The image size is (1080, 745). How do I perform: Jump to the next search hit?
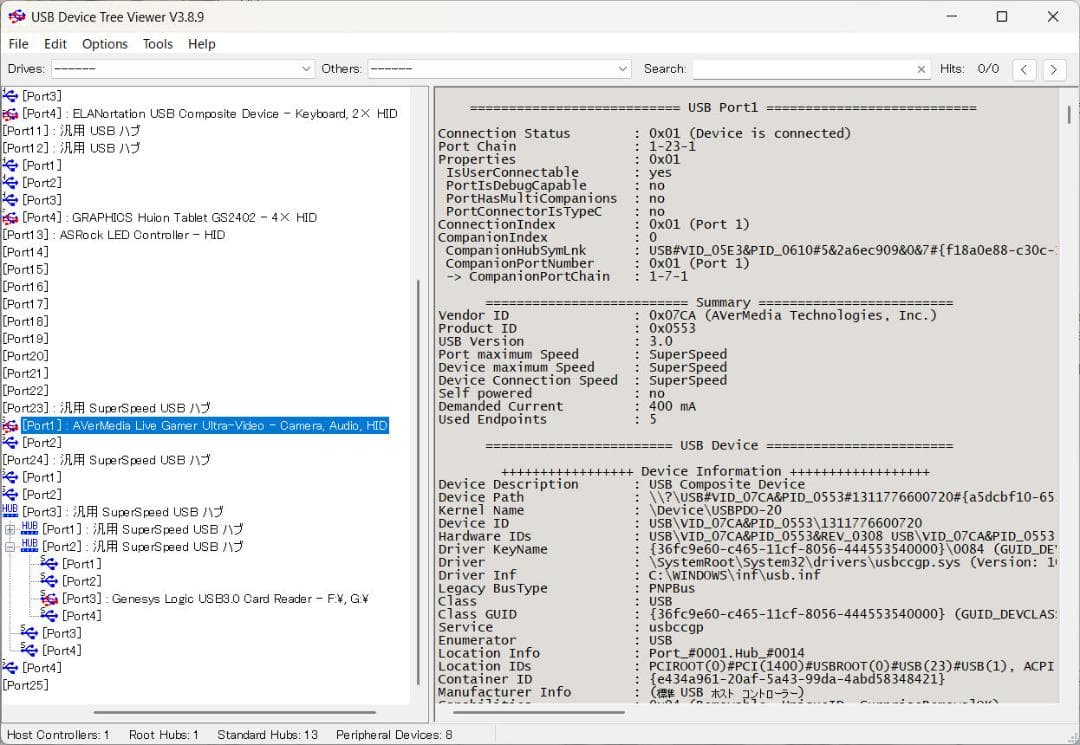pyautogui.click(x=1053, y=69)
